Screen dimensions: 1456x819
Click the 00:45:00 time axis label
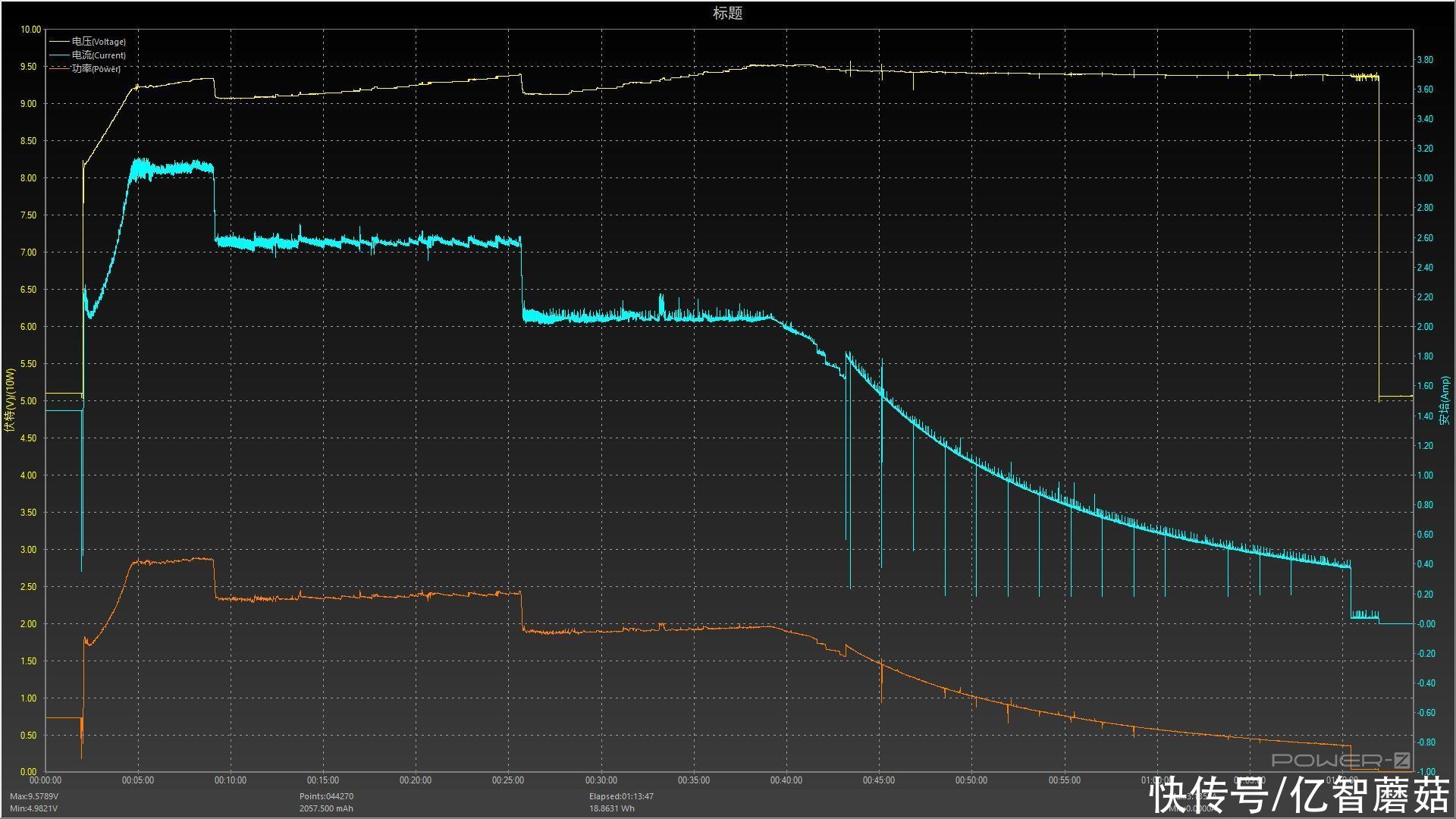[879, 780]
